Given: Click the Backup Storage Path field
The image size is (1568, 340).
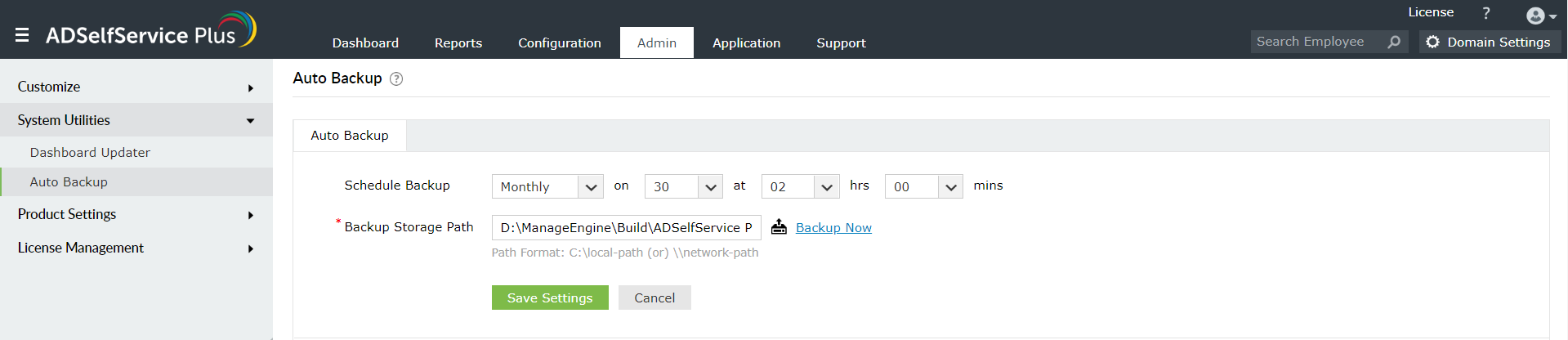Looking at the screenshot, I should coord(626,227).
